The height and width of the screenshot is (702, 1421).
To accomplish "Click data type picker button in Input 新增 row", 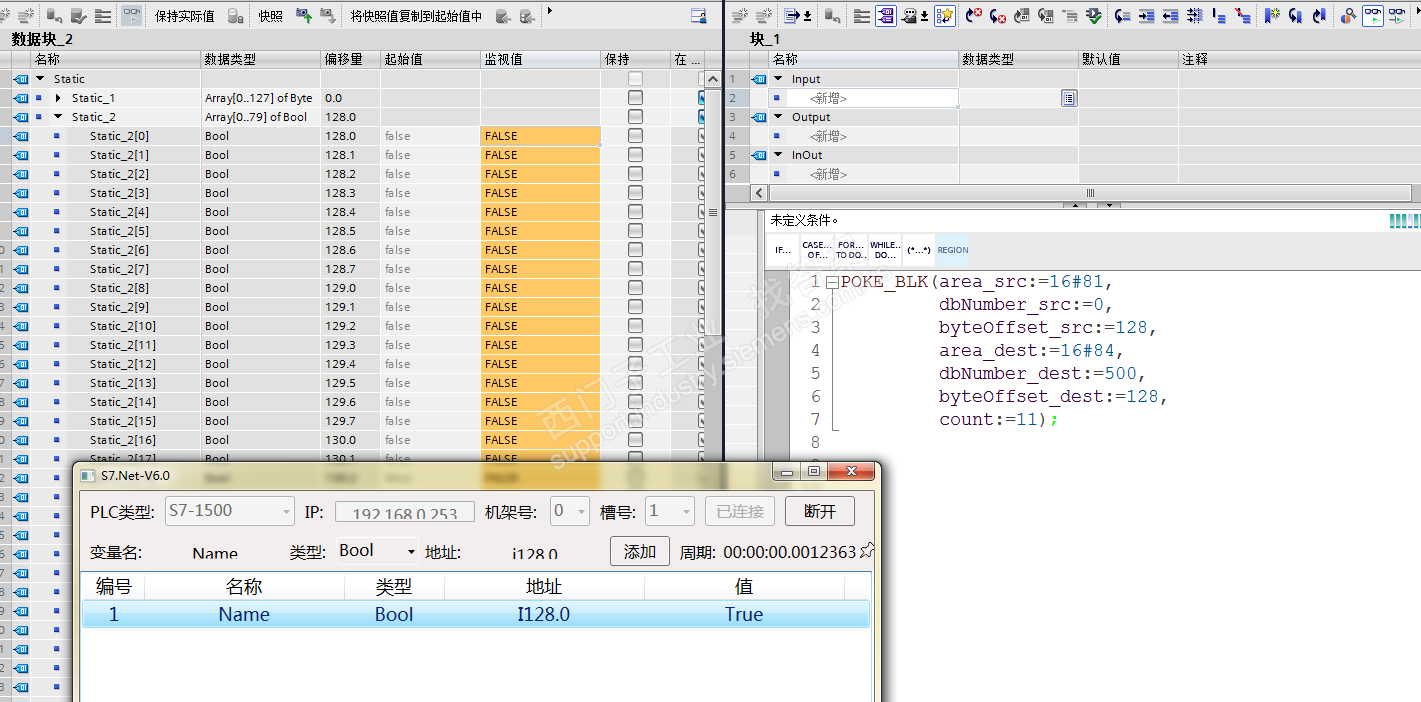I will [x=1069, y=98].
